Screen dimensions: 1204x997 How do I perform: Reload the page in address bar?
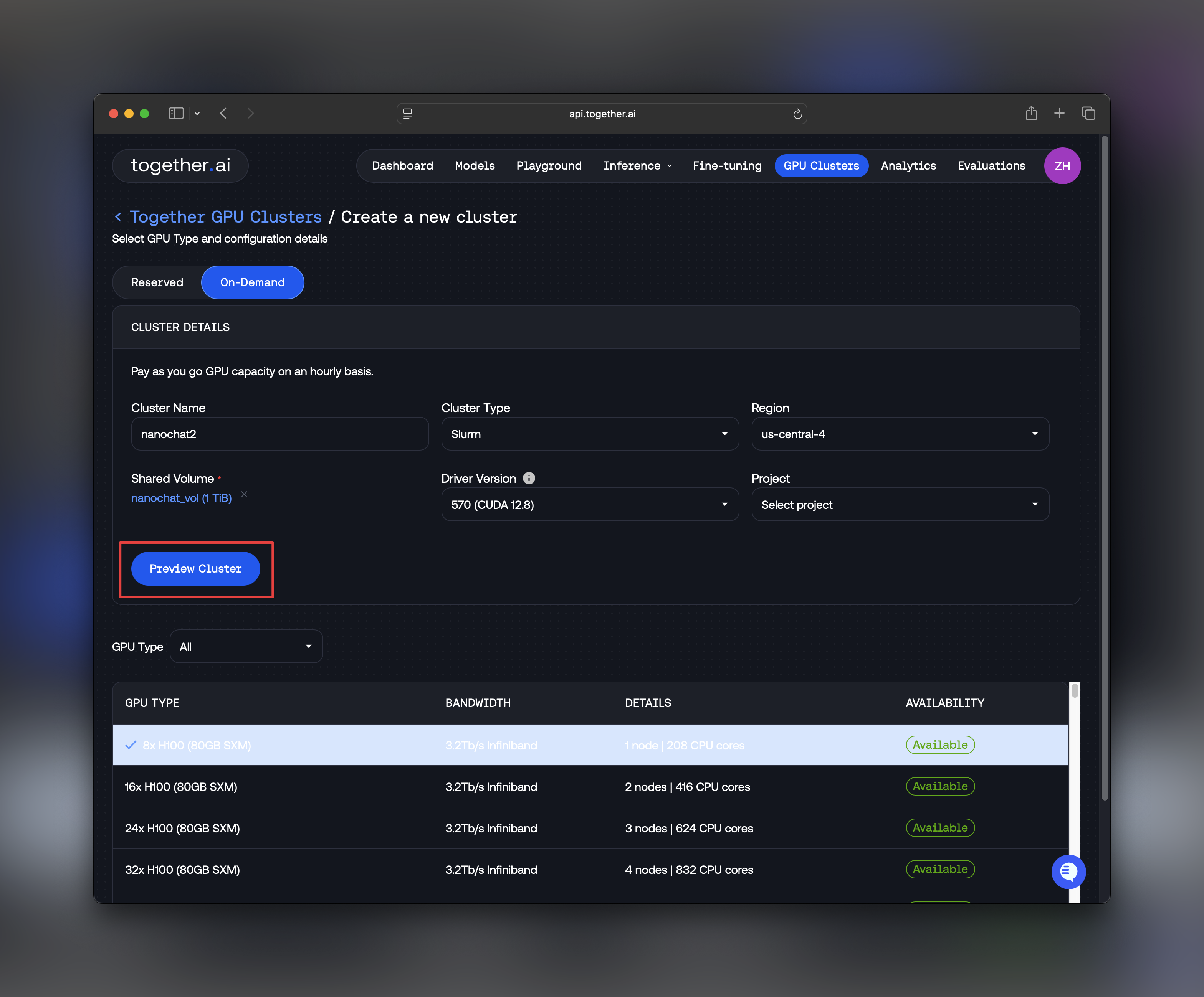(797, 114)
